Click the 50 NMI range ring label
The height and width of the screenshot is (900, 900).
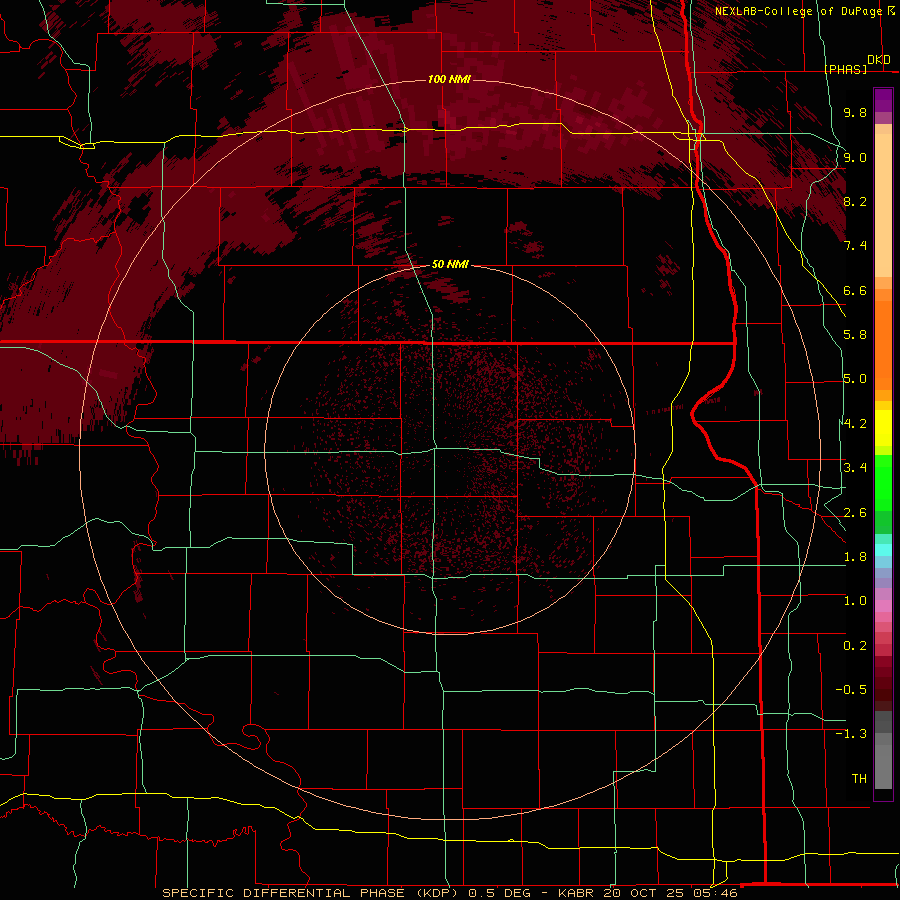(x=450, y=264)
